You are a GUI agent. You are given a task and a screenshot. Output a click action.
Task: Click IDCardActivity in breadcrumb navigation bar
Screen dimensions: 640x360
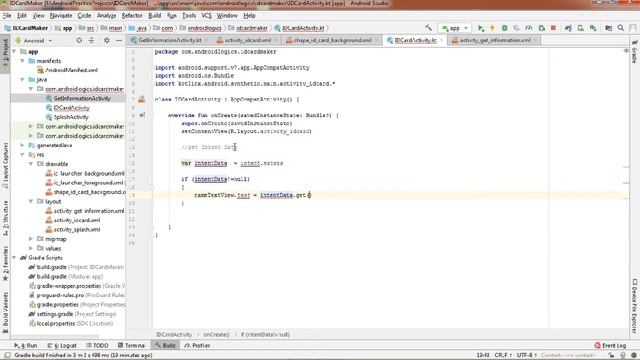point(300,28)
